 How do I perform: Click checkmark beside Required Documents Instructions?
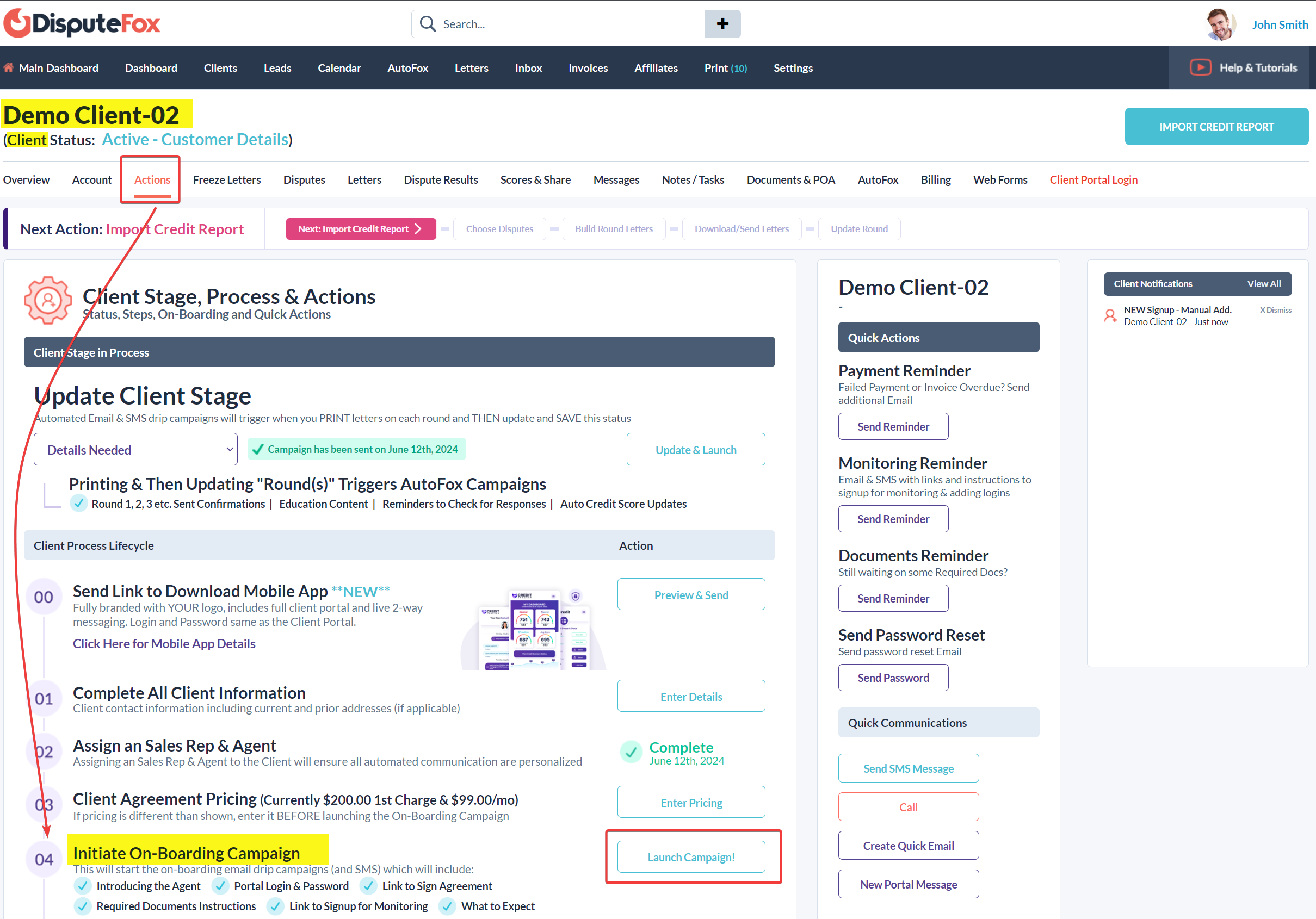[x=83, y=906]
